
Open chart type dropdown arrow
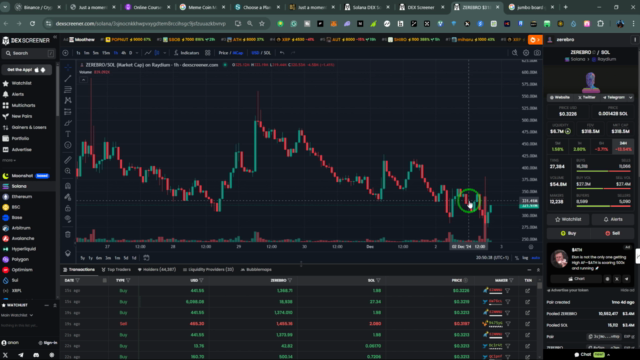click(x=164, y=53)
